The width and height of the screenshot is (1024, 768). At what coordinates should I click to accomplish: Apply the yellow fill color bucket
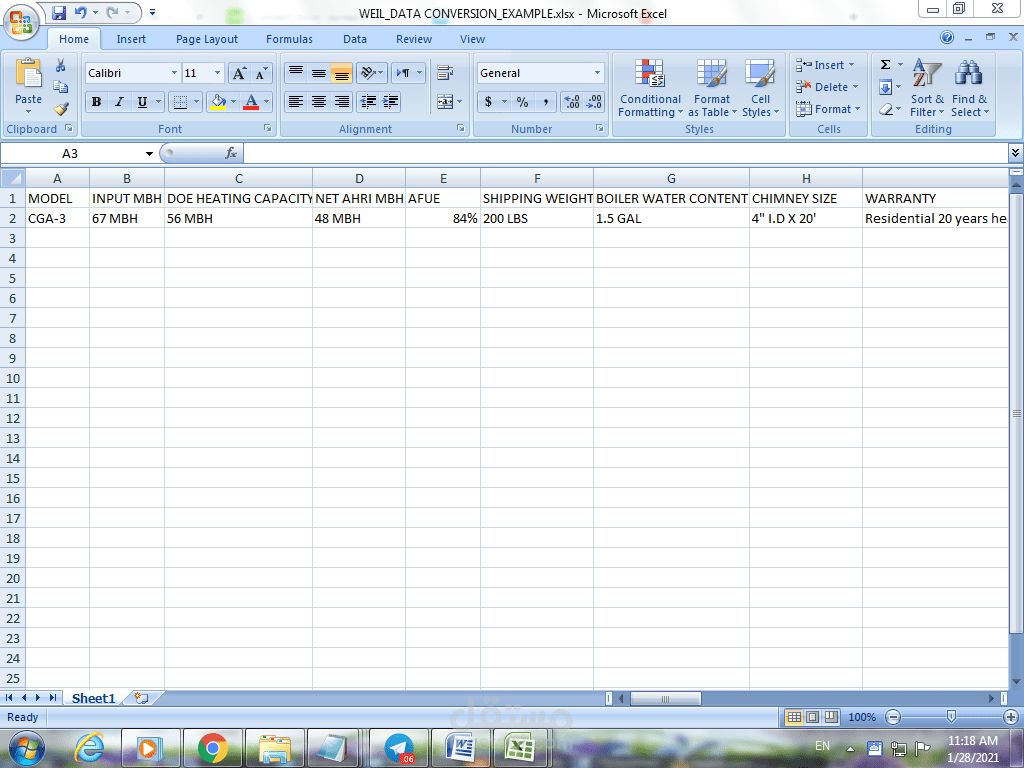(x=218, y=102)
